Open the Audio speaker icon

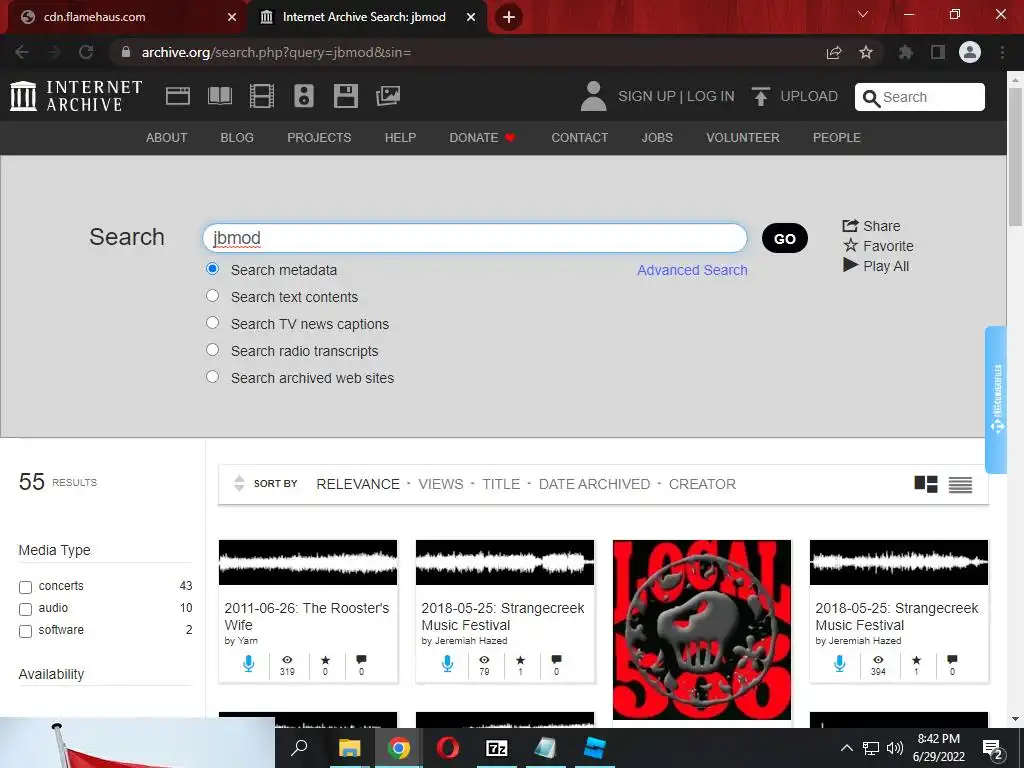304,96
